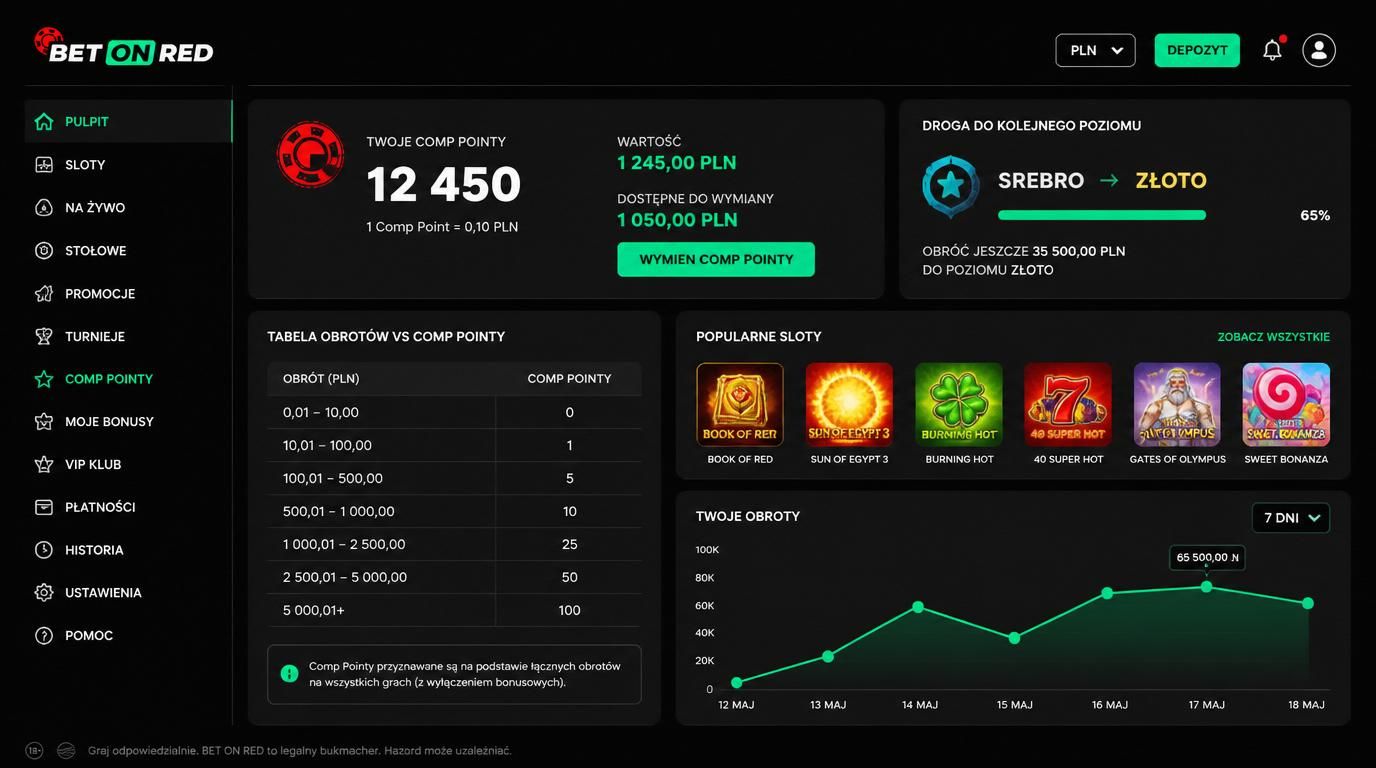1376x768 pixels.
Task: Click the Historia clock icon
Action: (x=44, y=550)
